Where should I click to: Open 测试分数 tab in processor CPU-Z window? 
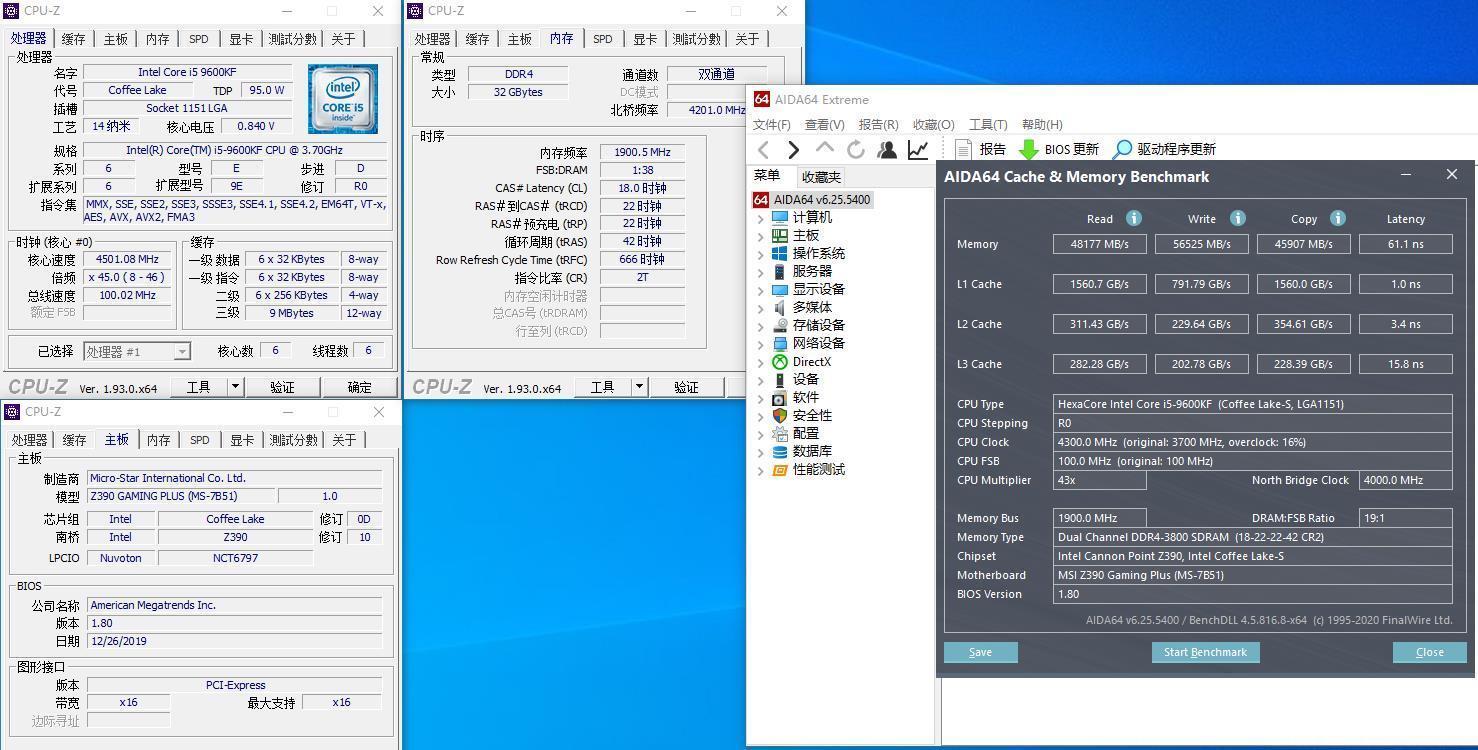pos(293,39)
